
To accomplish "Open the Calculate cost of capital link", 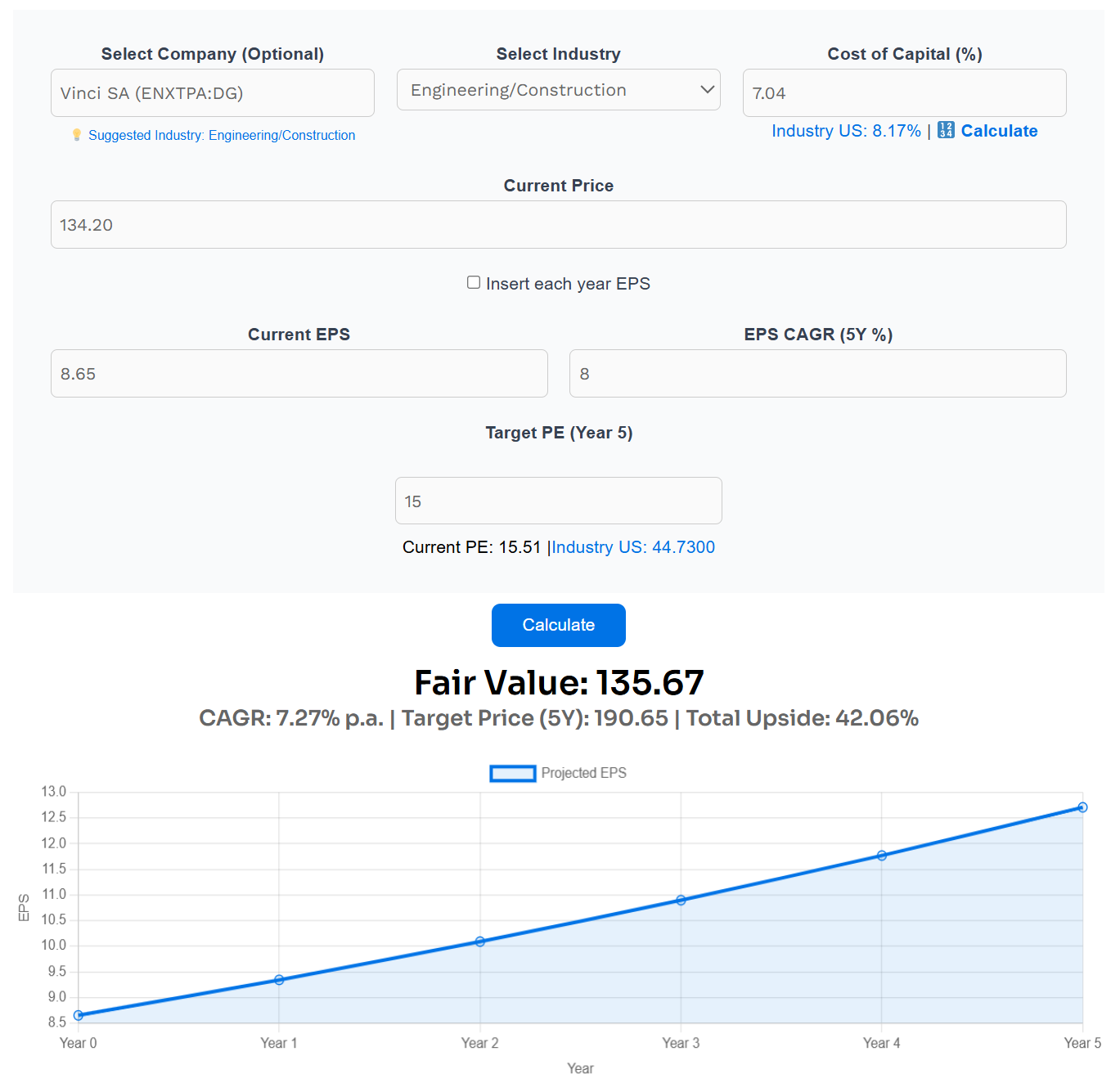I will pyautogui.click(x=999, y=131).
